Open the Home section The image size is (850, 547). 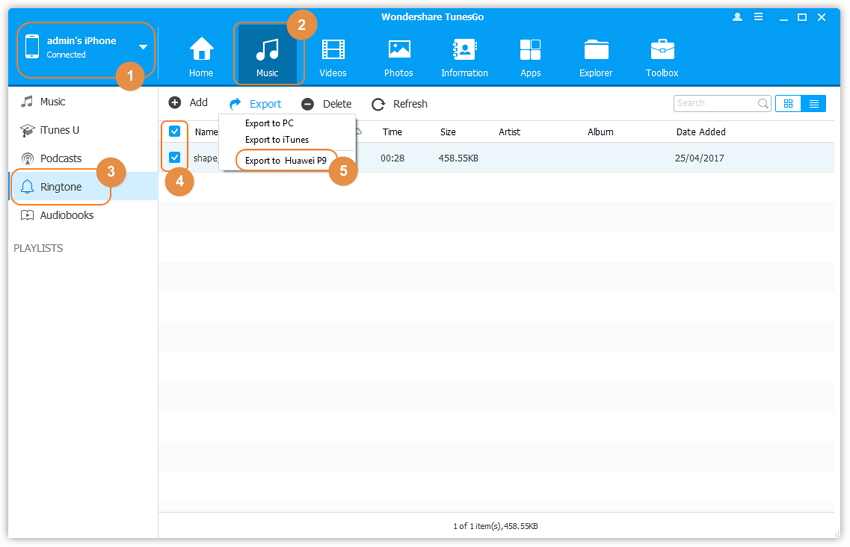pos(201,55)
